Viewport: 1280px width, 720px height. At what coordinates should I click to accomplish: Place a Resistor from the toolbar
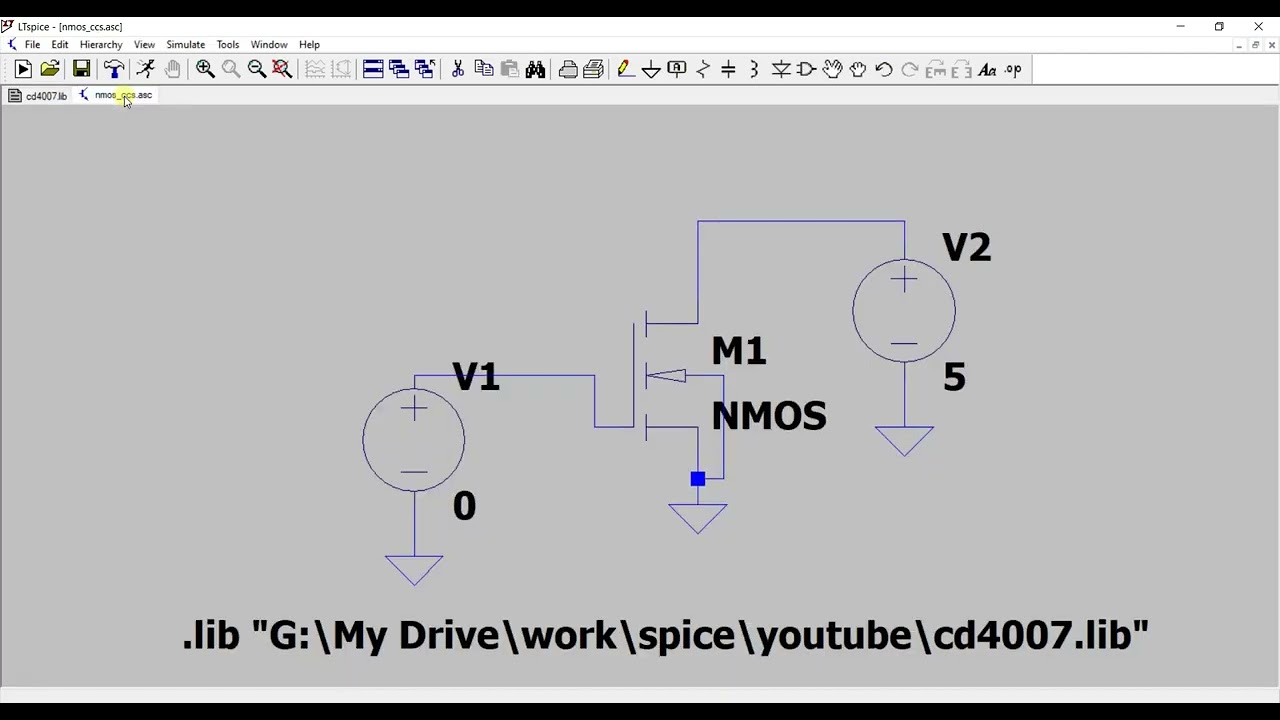coord(703,69)
